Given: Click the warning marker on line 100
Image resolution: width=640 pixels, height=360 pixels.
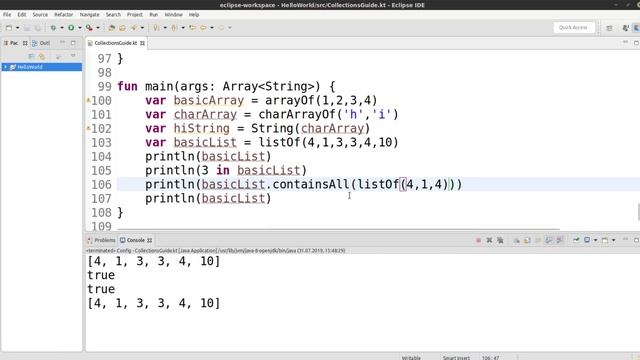Looking at the screenshot, I should click(88, 100).
